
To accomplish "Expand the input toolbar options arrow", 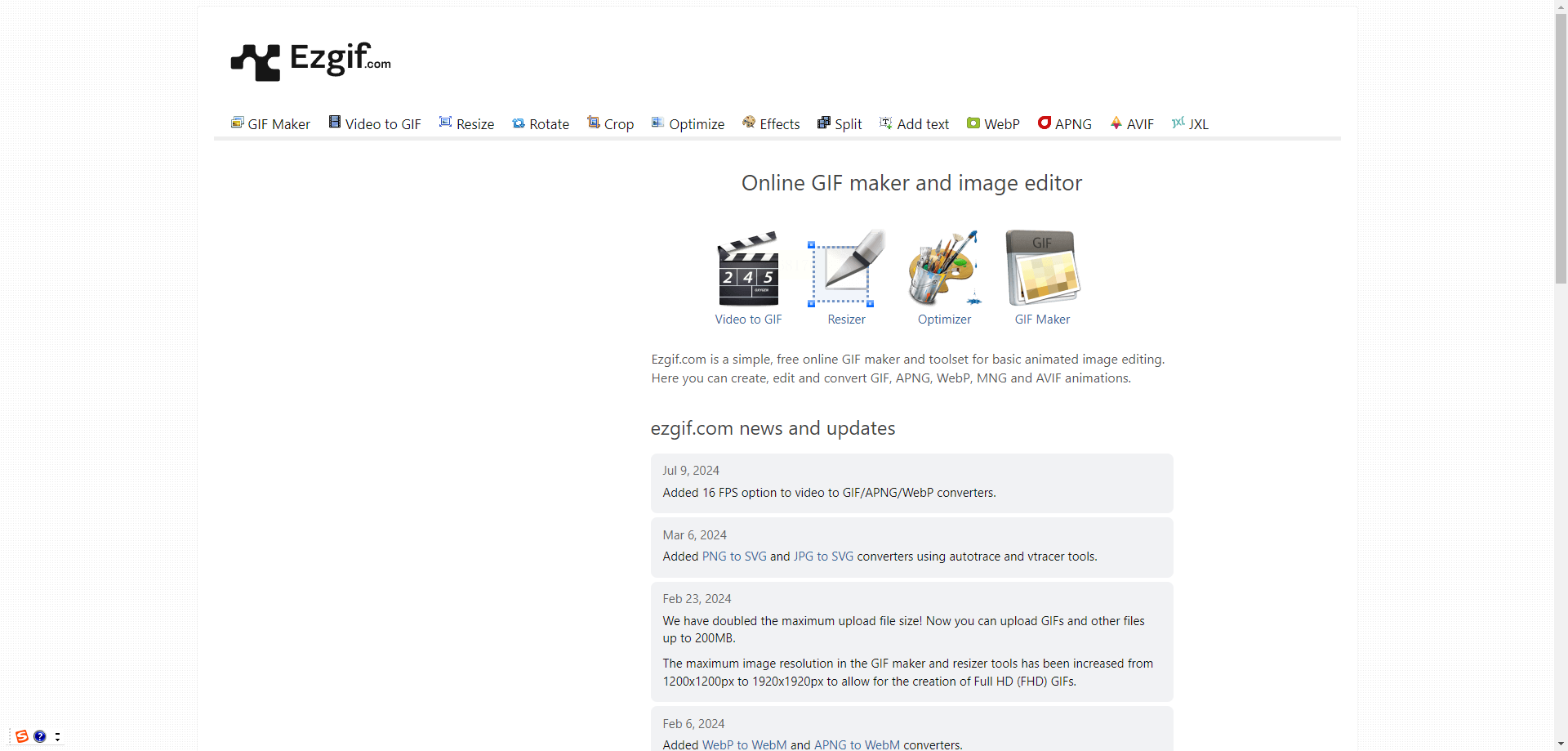I will click(x=57, y=736).
